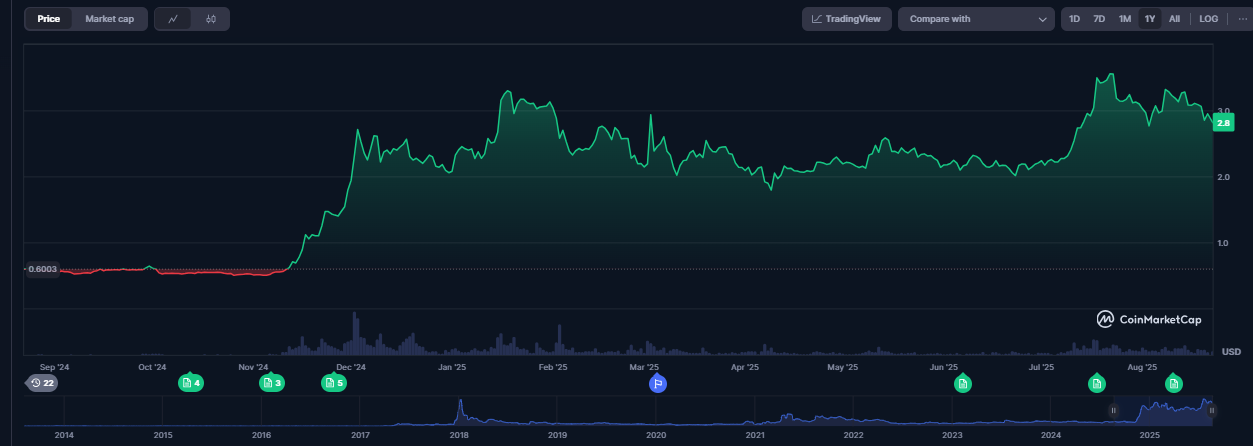
Task: Open the green document marker near Aug '25
Action: click(x=1173, y=383)
